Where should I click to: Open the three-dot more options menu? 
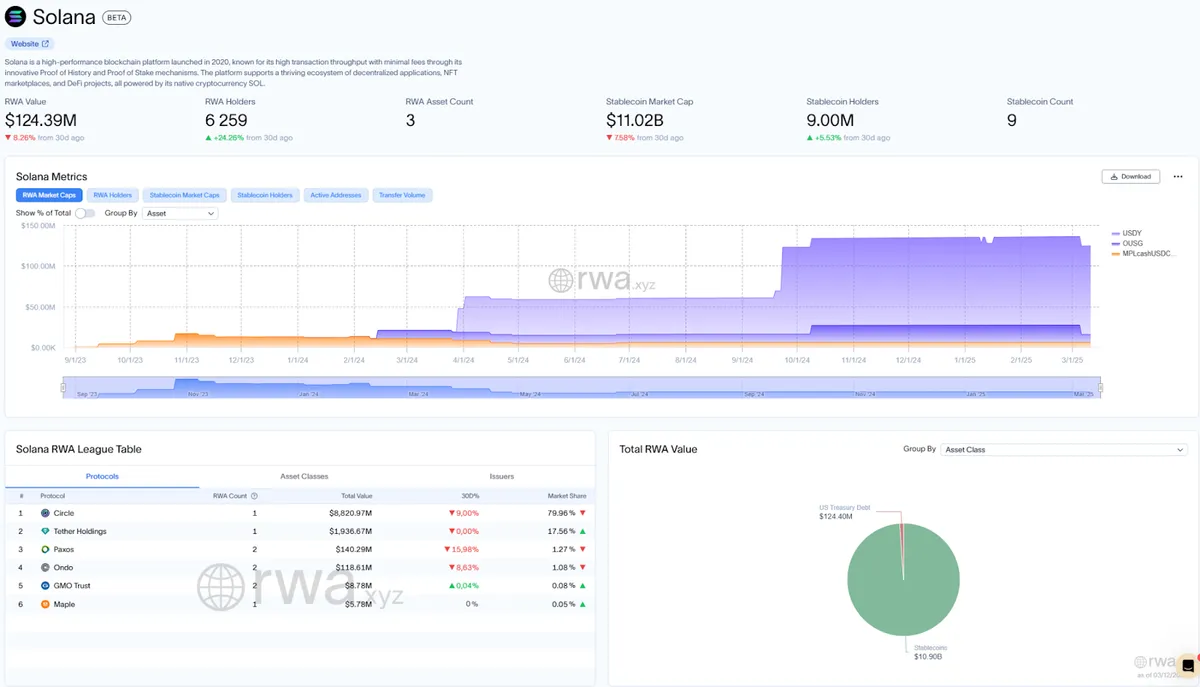coord(1177,176)
